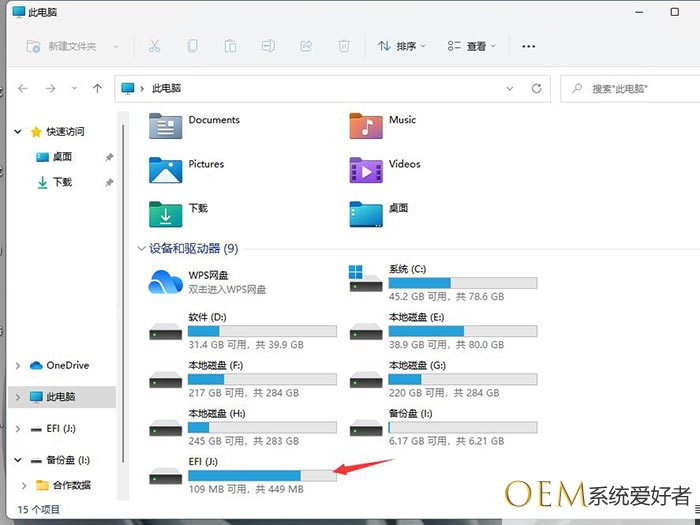Select 此电脑 in the navigation pane
The width and height of the screenshot is (700, 525).
click(x=60, y=397)
